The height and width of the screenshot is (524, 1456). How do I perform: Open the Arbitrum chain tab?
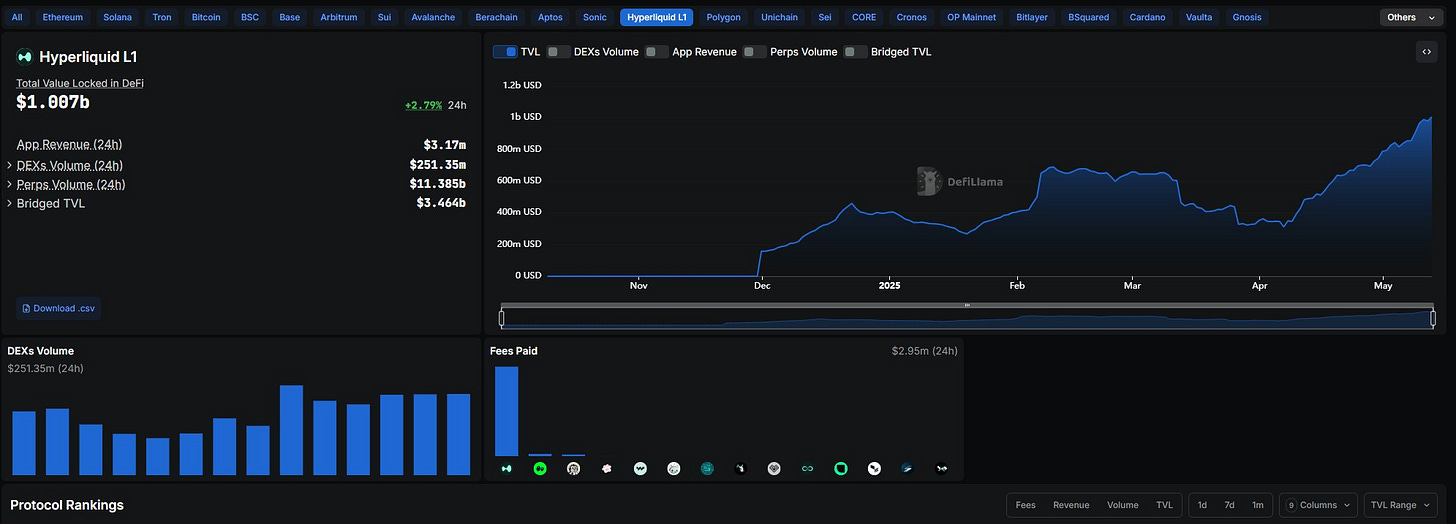click(339, 17)
